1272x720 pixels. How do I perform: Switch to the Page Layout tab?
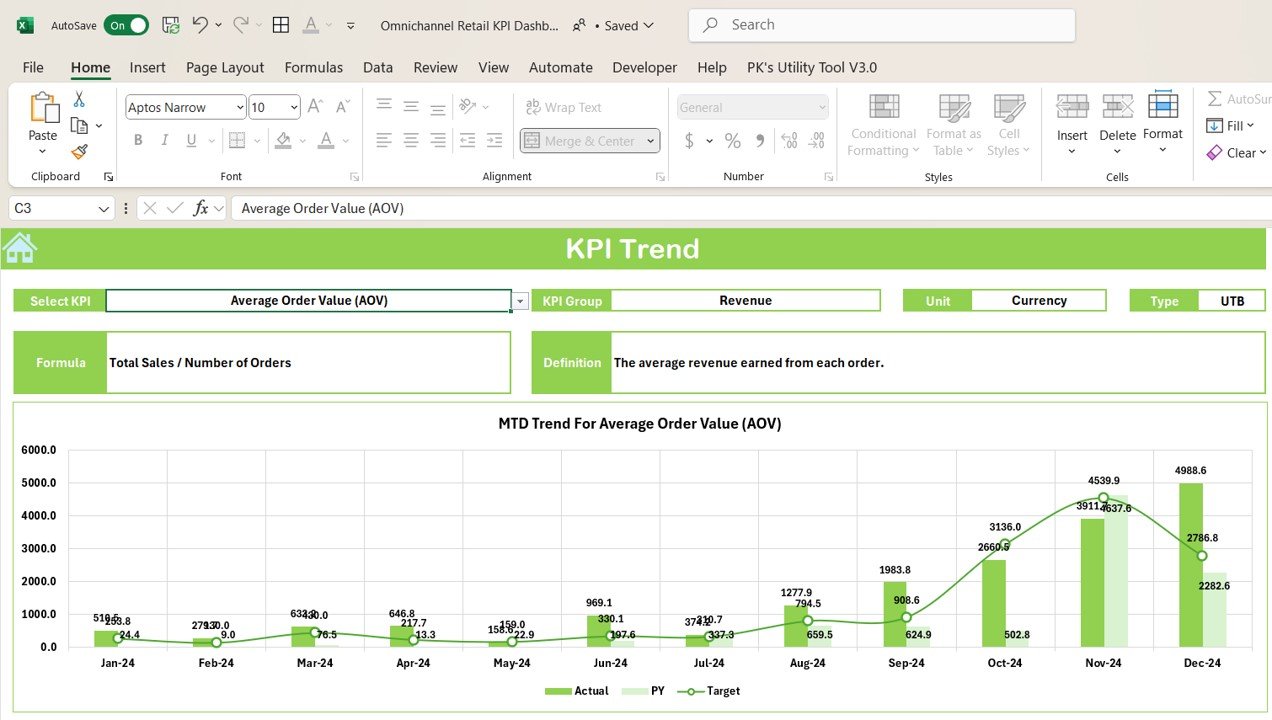pyautogui.click(x=225, y=67)
